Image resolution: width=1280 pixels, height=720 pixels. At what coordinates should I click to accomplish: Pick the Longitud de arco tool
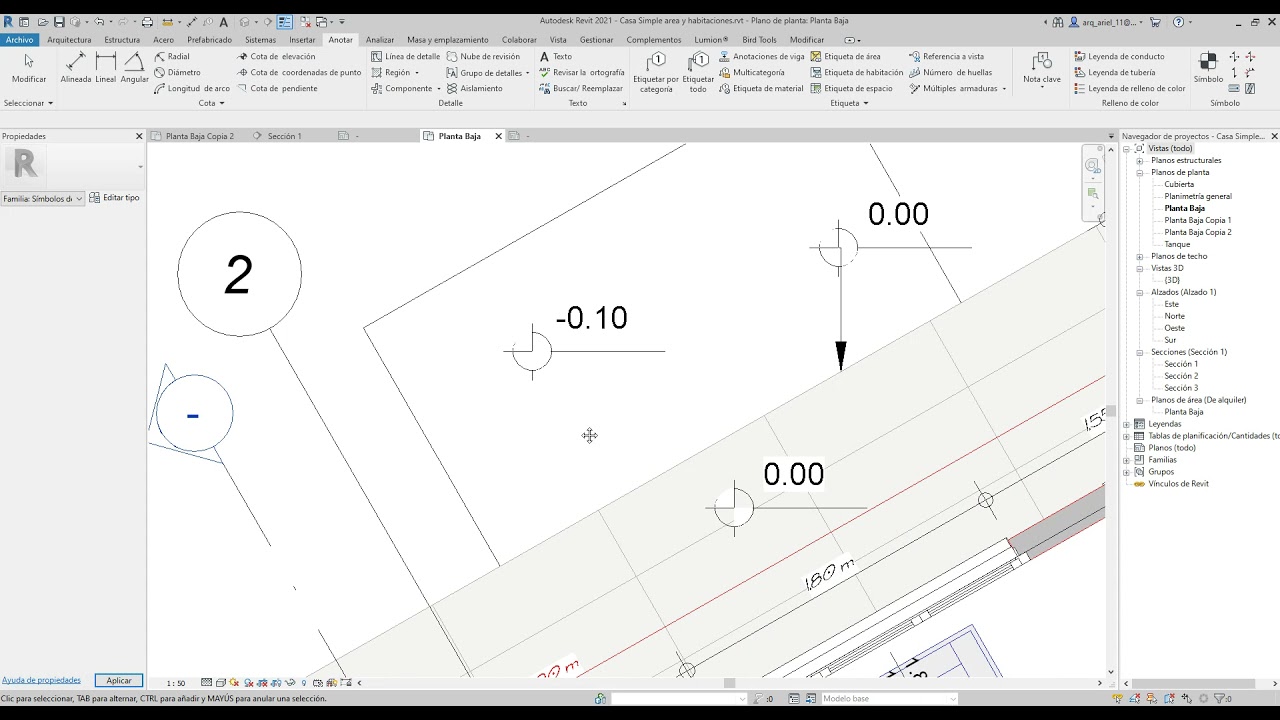pos(192,89)
